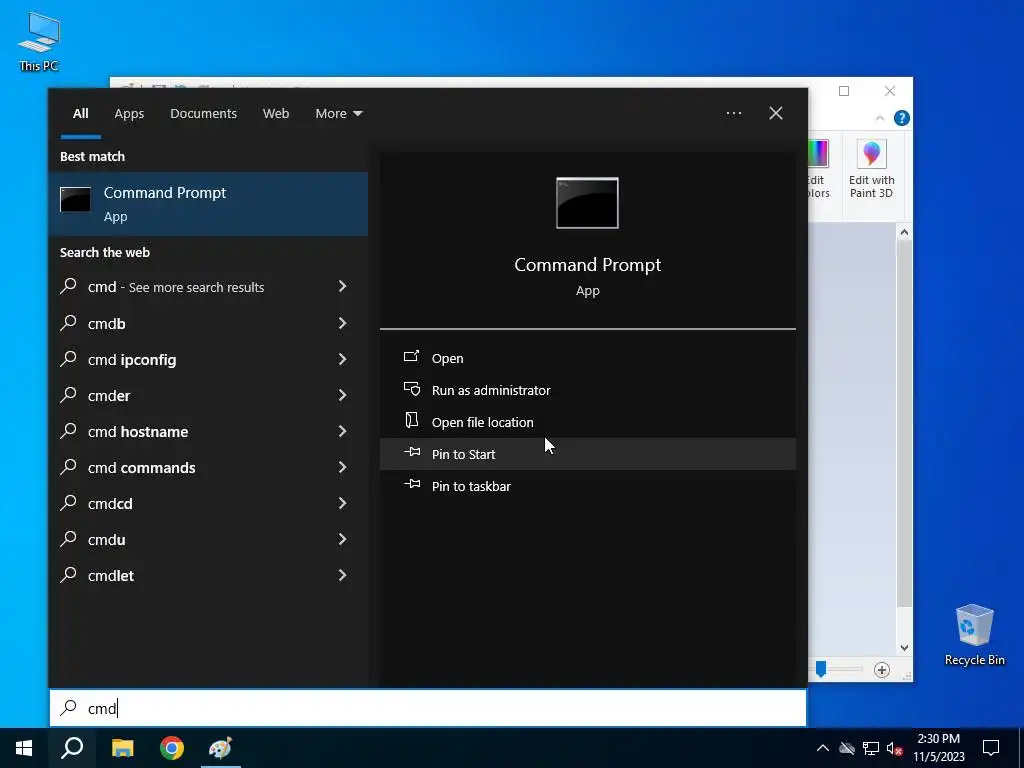Viewport: 1024px width, 768px height.
Task: Click the pin icon beside Pin to taskbar
Action: pyautogui.click(x=412, y=484)
